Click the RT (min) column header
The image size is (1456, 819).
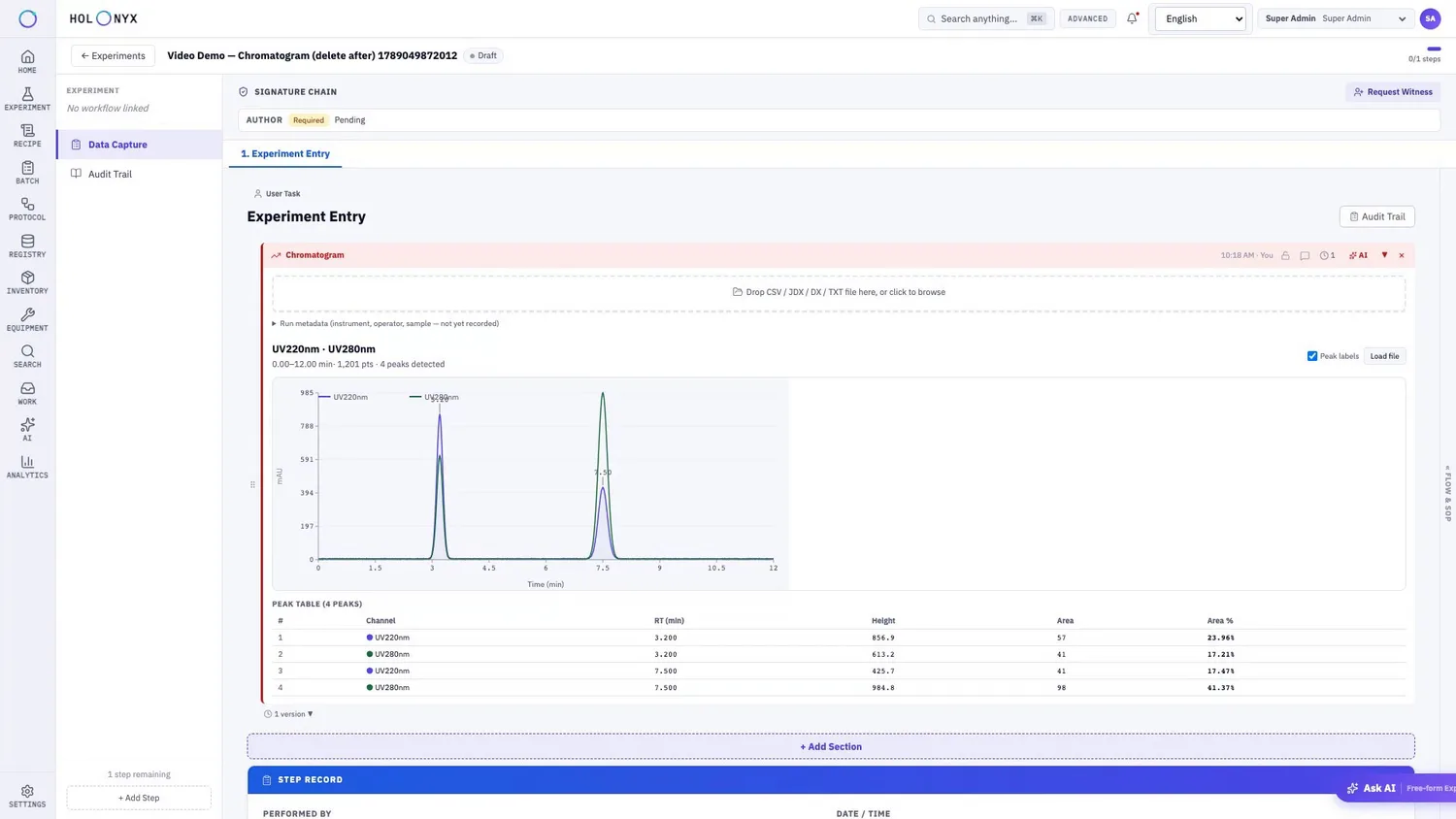coord(669,621)
